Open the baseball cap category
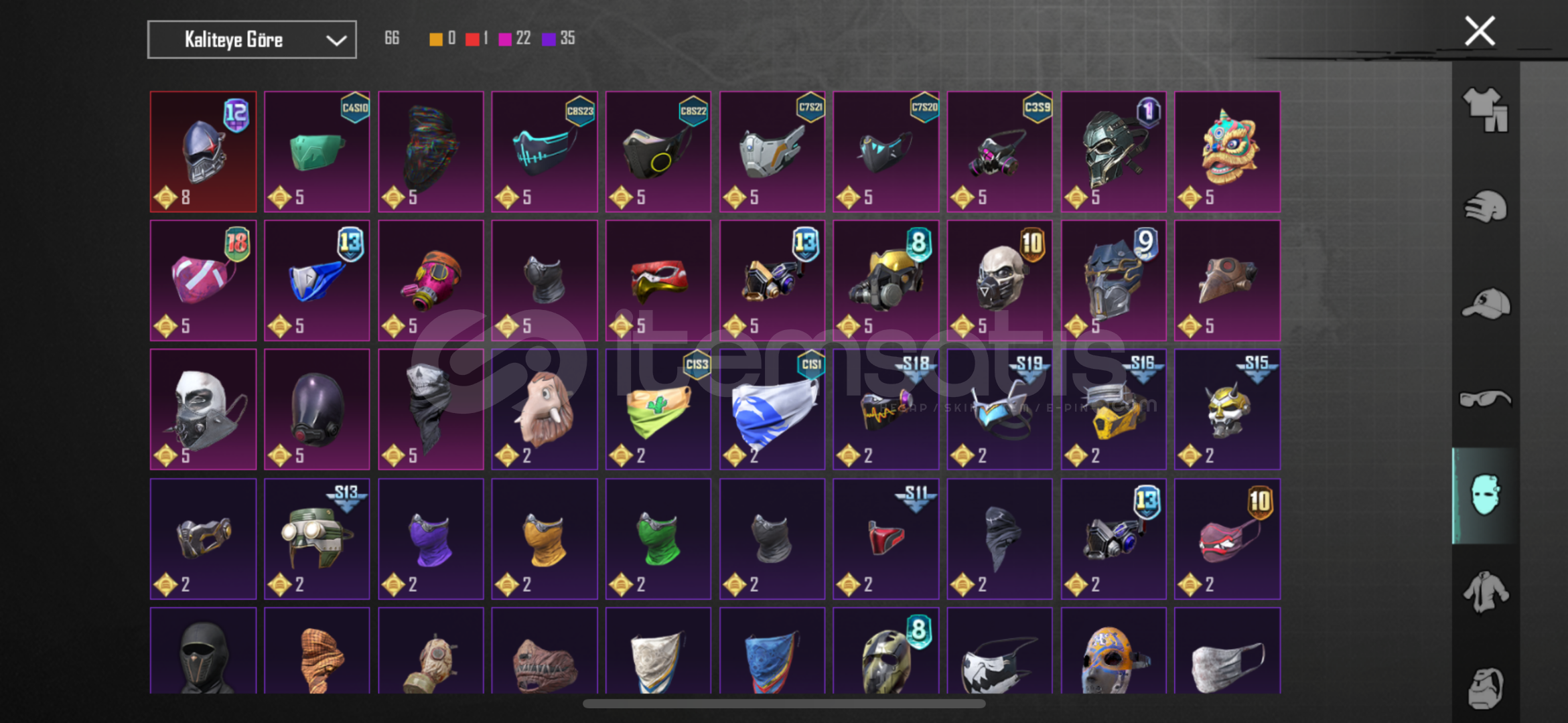 [1485, 303]
